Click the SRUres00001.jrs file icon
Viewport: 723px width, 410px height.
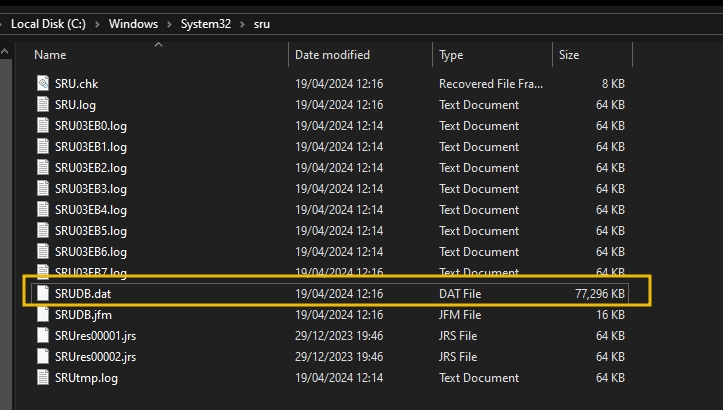tap(42, 335)
